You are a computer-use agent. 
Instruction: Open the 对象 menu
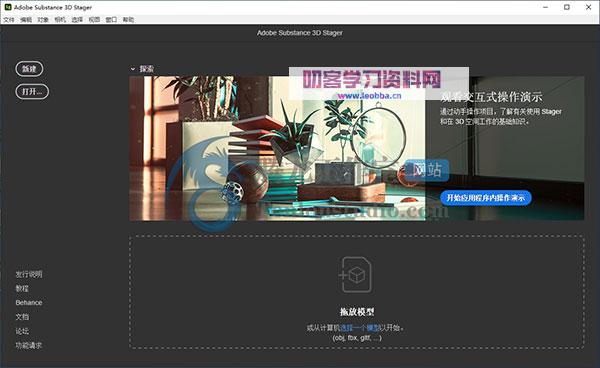pyautogui.click(x=43, y=20)
